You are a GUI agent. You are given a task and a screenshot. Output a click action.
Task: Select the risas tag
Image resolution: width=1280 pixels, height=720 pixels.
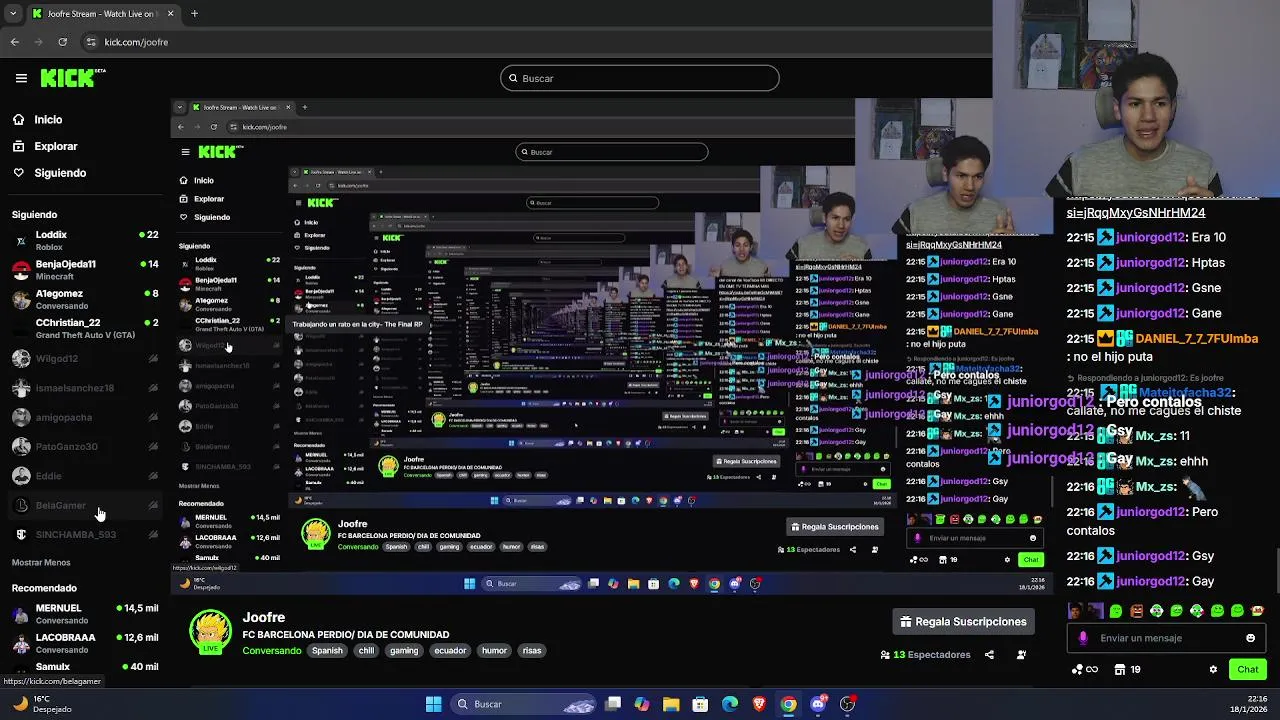(x=532, y=651)
